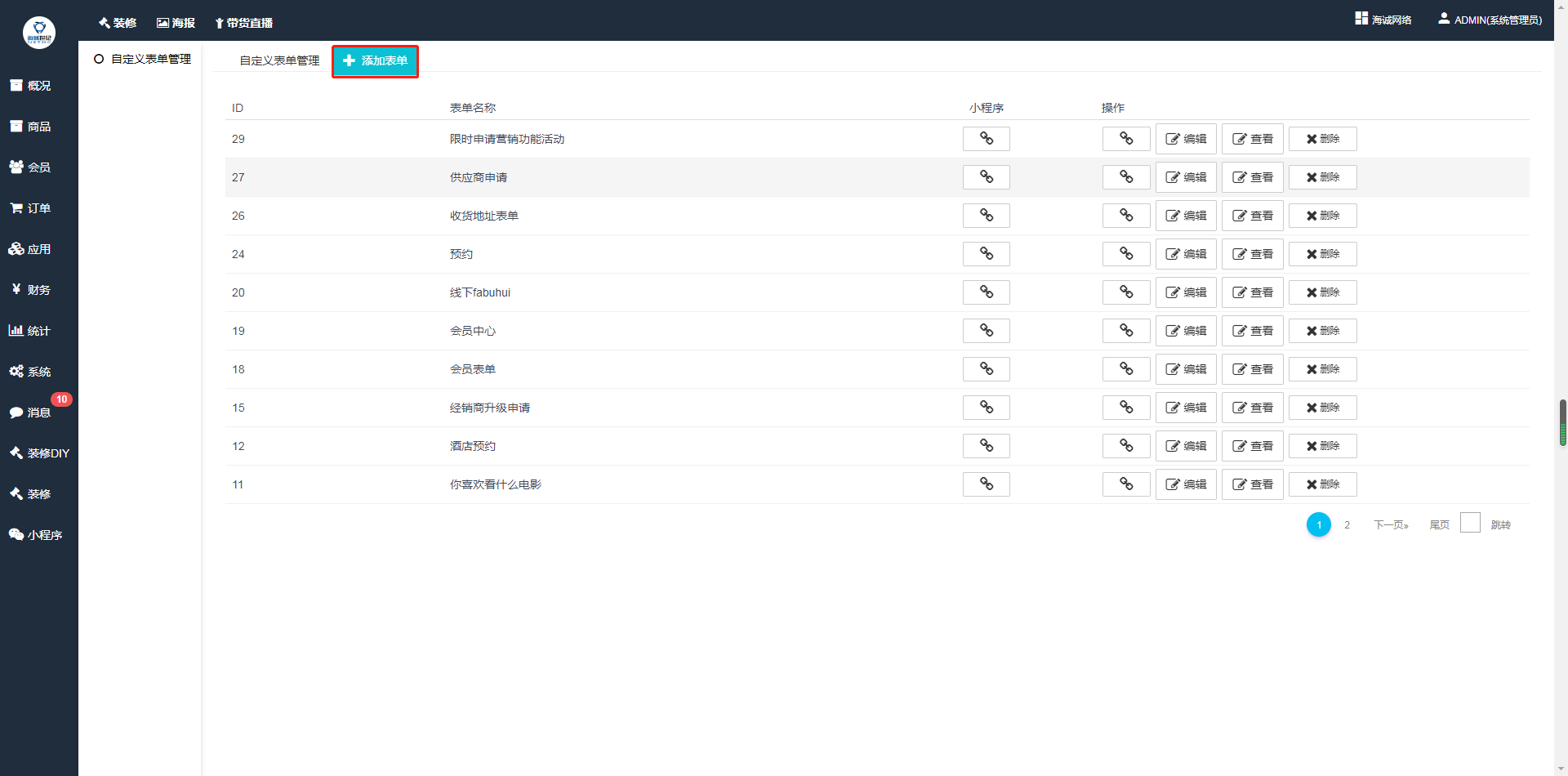View the 会员中心 form
This screenshot has width=1568, height=776.
(x=1253, y=331)
